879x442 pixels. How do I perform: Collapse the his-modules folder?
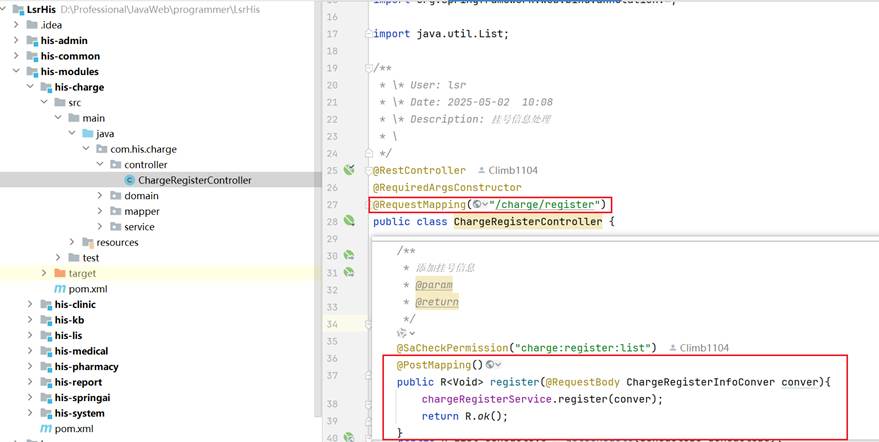pos(16,71)
